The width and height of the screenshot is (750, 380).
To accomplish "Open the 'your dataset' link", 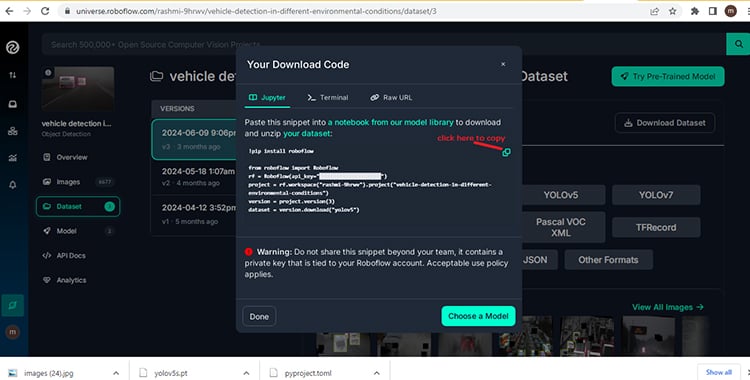I will click(307, 134).
